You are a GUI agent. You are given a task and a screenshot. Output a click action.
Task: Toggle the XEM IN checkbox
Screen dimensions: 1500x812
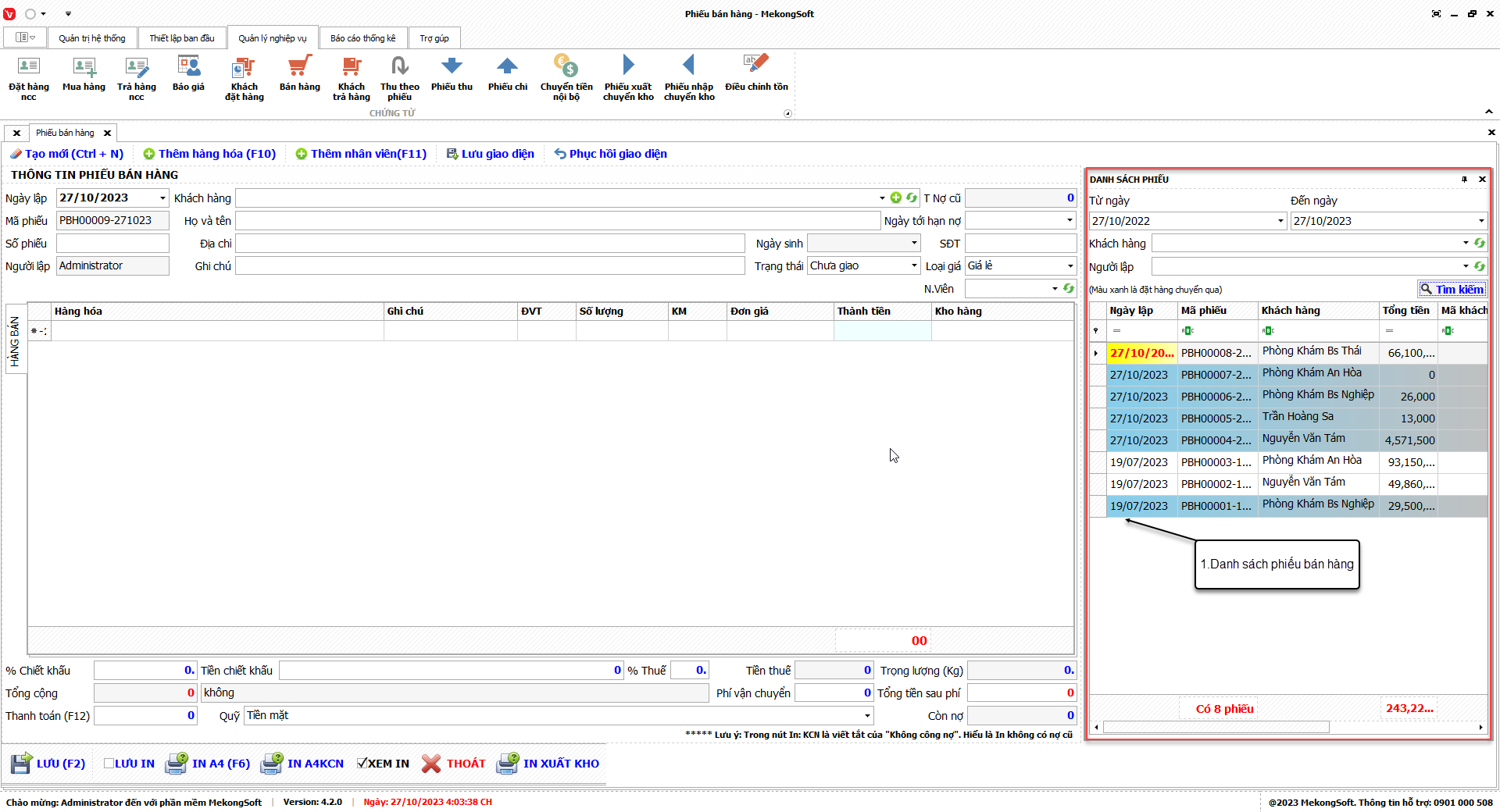coord(362,764)
